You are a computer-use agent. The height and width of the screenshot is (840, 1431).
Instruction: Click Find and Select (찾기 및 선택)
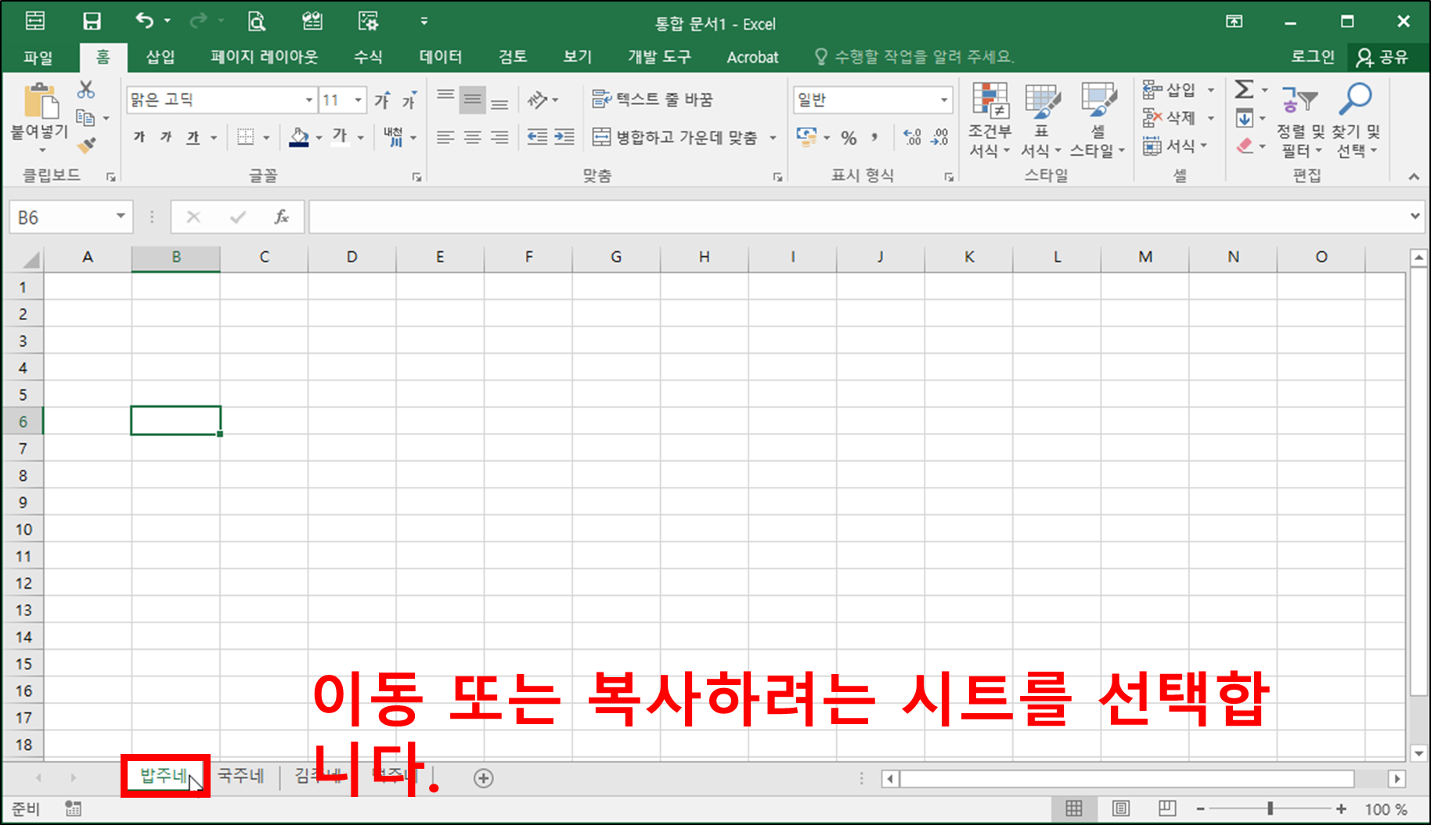pos(1357,121)
